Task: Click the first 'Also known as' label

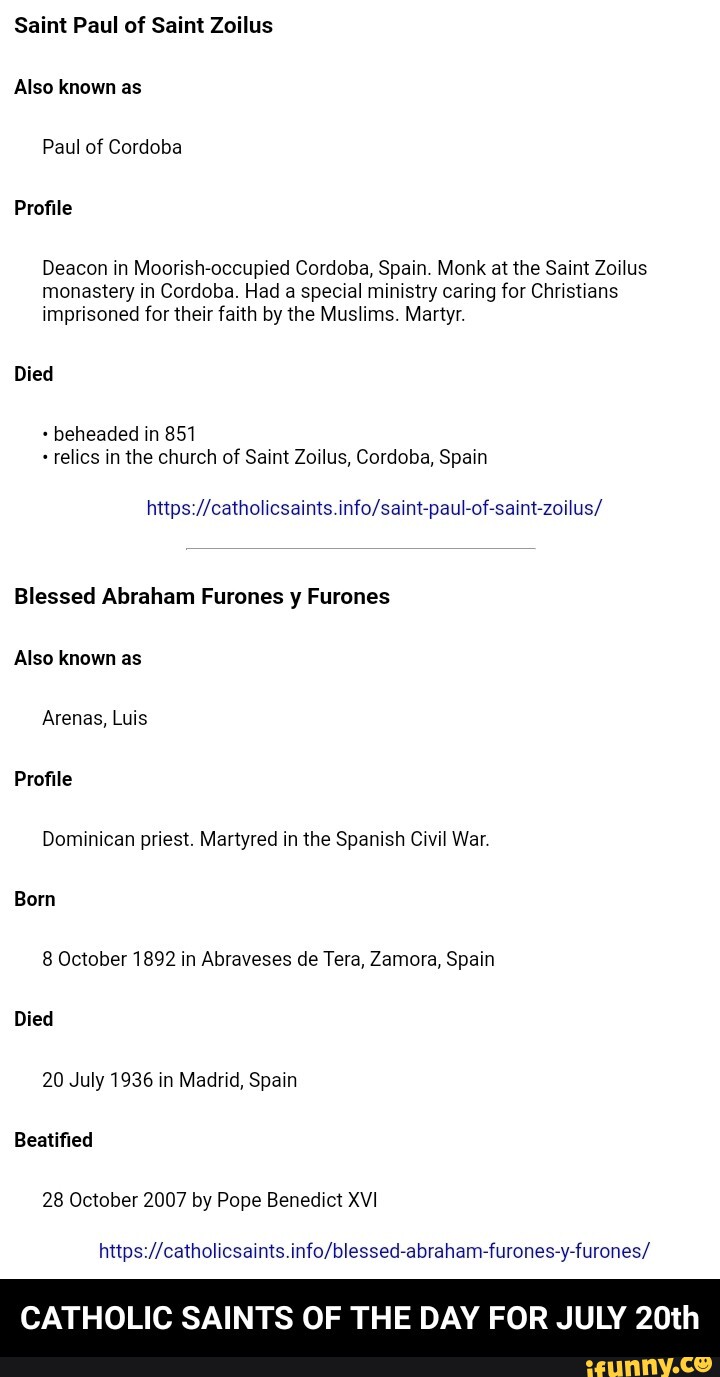Action: [78, 88]
